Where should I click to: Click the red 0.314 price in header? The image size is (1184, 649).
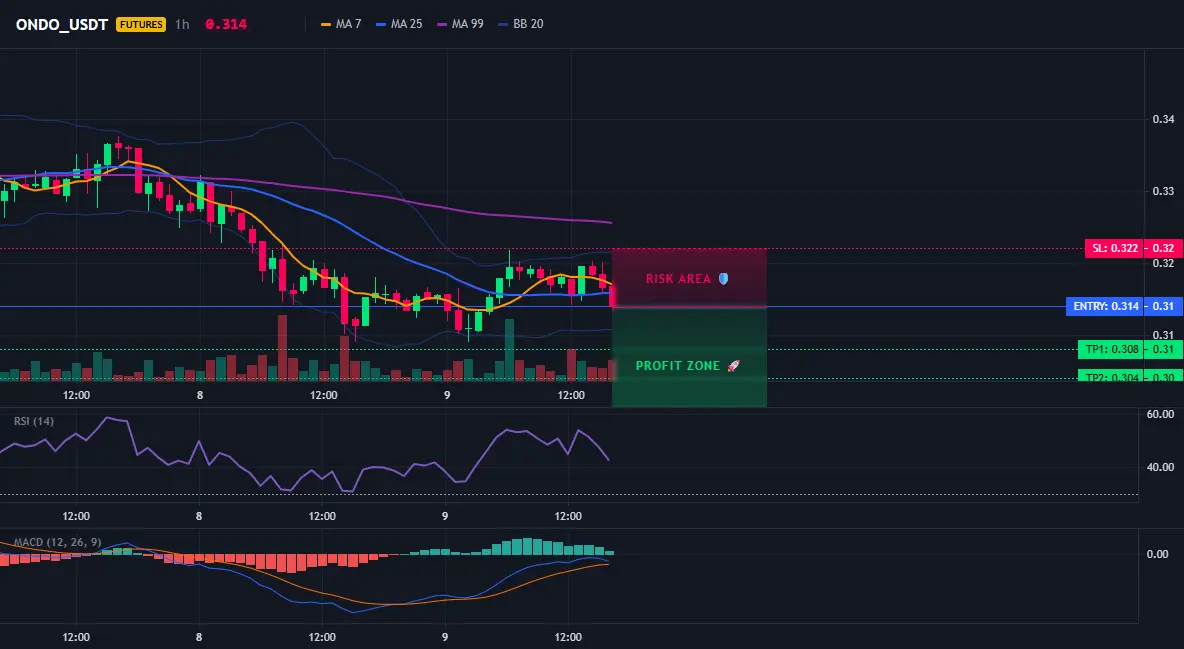coord(226,24)
